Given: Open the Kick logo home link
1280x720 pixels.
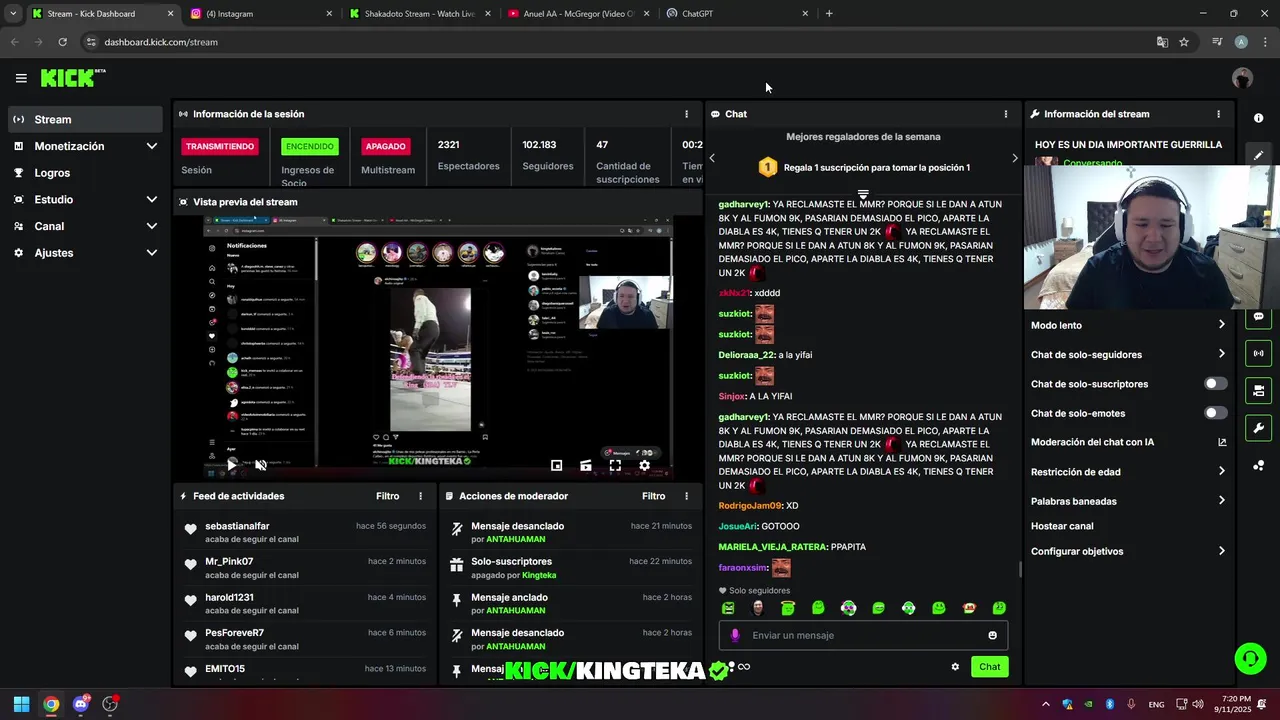Looking at the screenshot, I should tap(72, 78).
